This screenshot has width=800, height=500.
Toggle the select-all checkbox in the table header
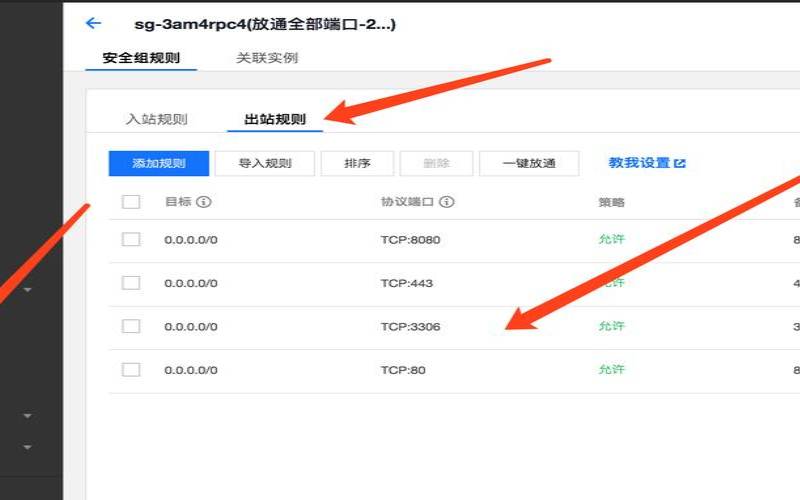click(131, 202)
